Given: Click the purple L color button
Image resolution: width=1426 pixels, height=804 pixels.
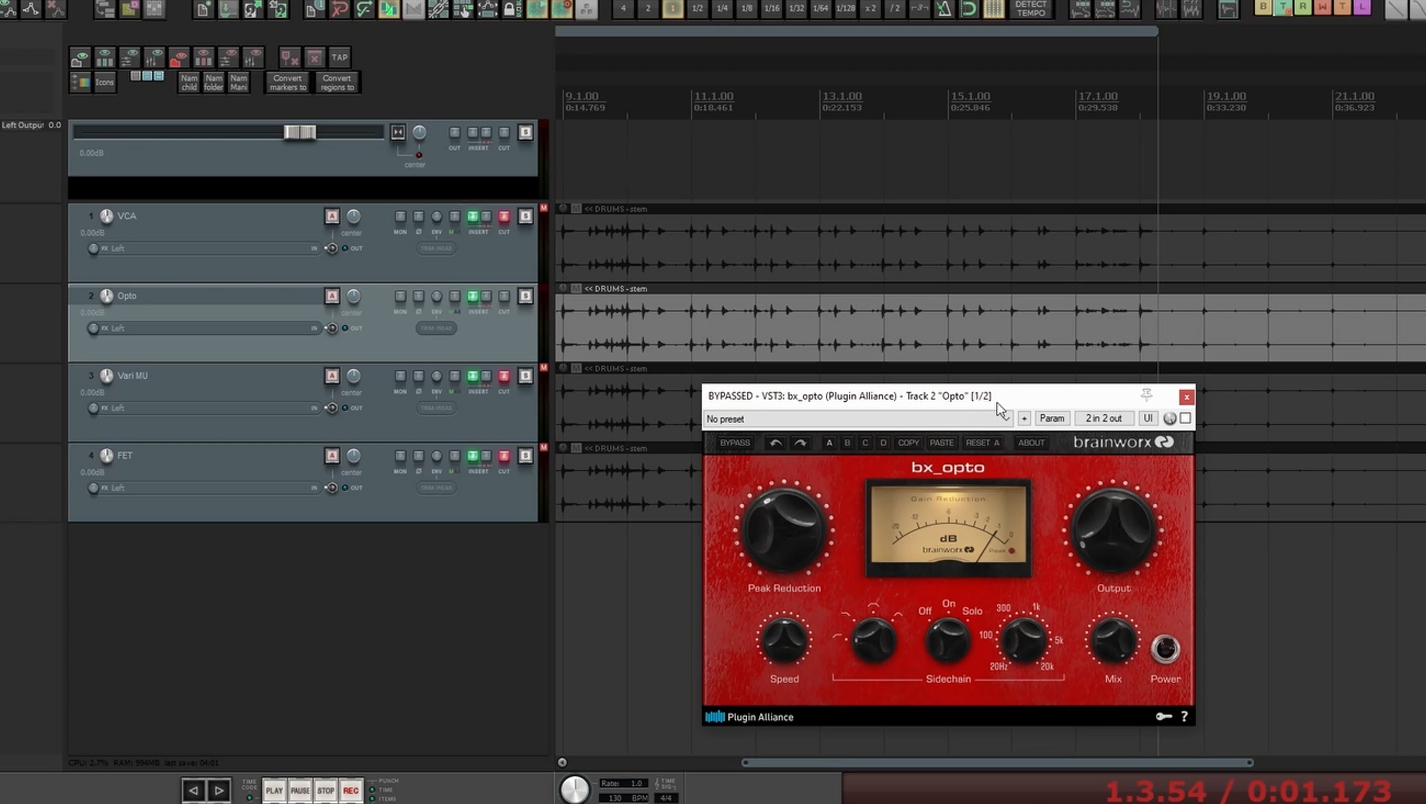Looking at the screenshot, I should click(1361, 7).
